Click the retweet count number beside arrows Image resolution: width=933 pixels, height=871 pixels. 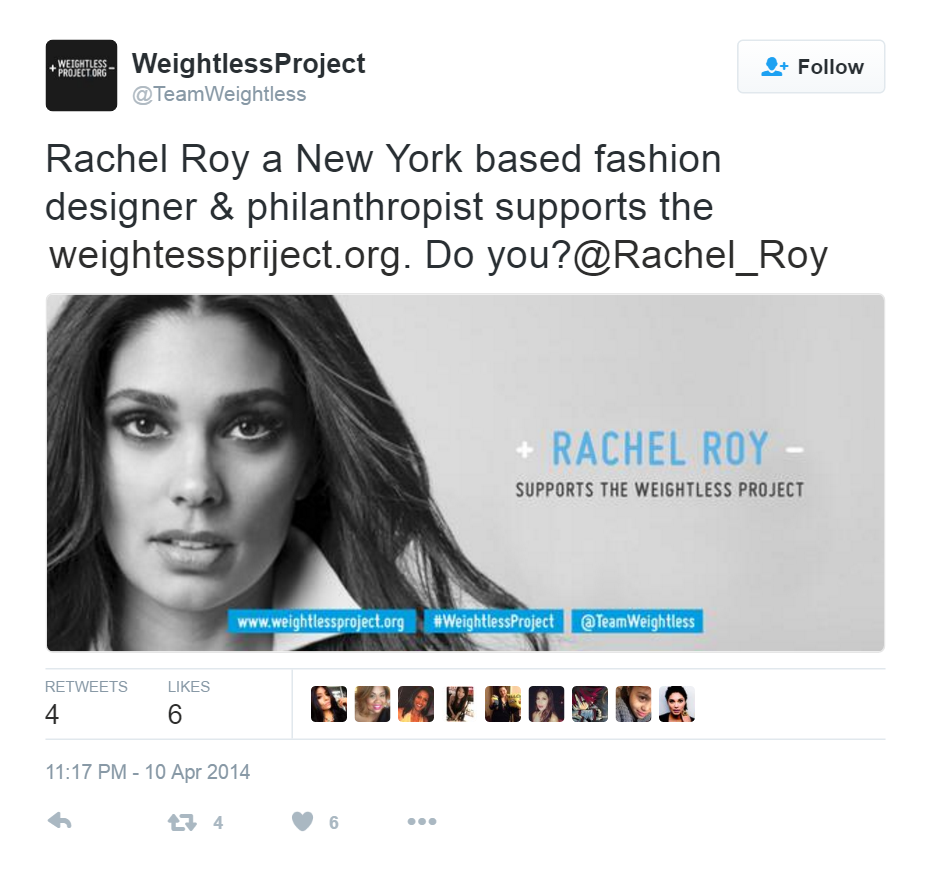click(x=218, y=823)
